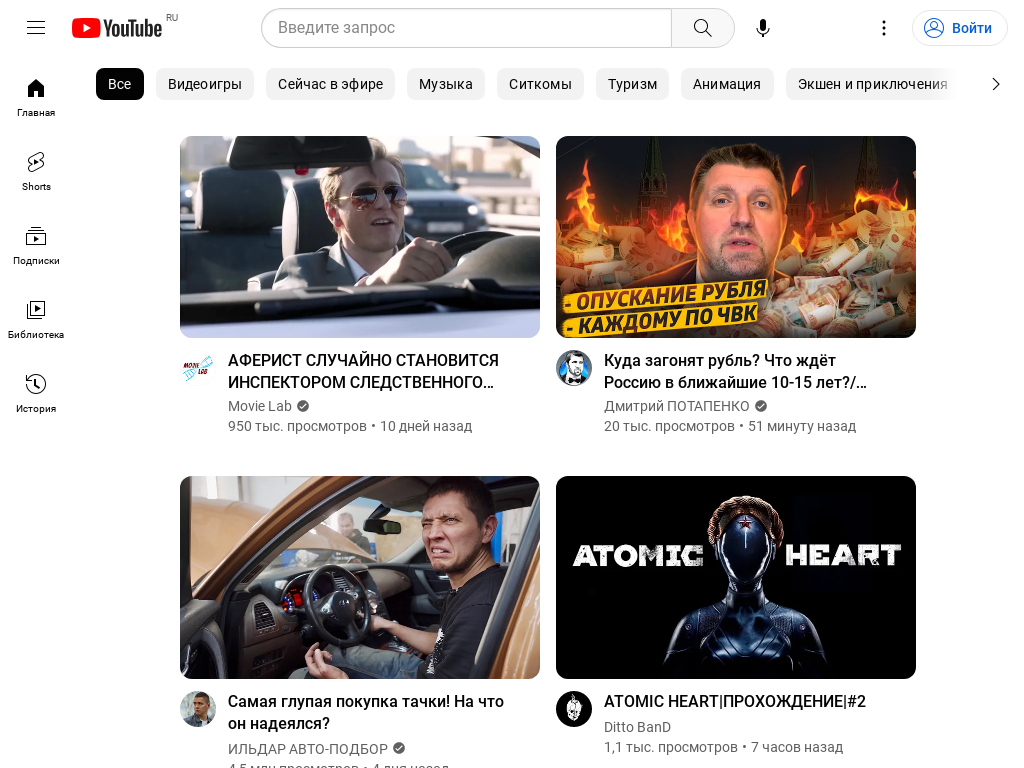Select the Музыка filter chip
Screen dimensions: 1024x768
pyautogui.click(x=445, y=84)
